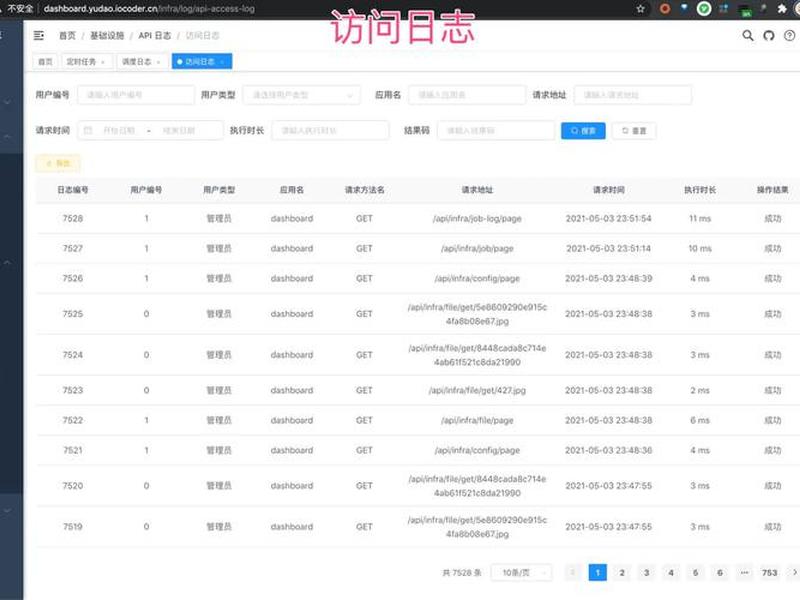800x600 pixels.
Task: Close the 访问日志 tab
Action: pos(222,62)
